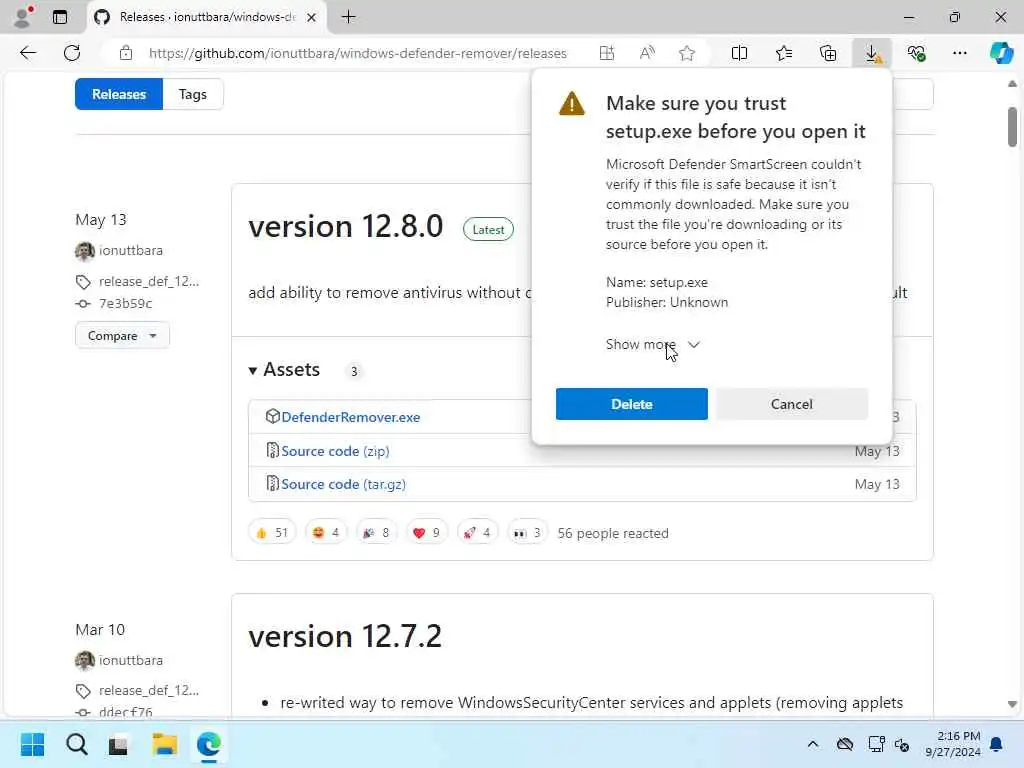Click the Downloads toolbar icon
Screen dimensions: 1024x768
point(872,53)
